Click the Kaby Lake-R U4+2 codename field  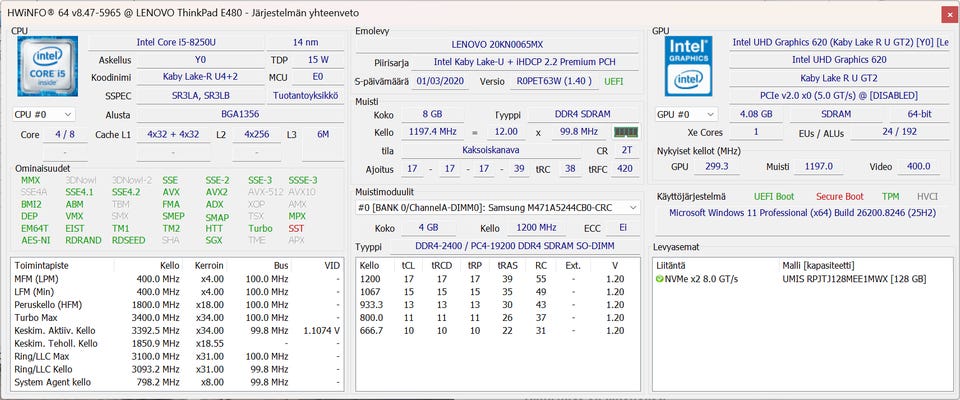[200, 77]
